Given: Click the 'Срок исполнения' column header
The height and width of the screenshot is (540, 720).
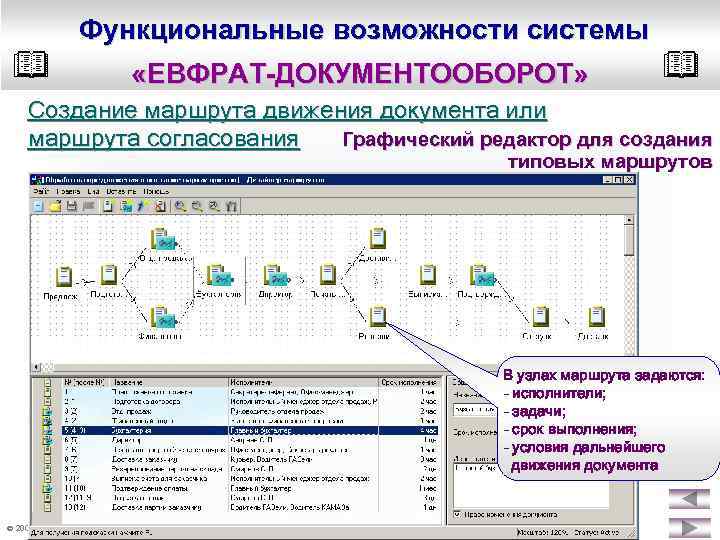Looking at the screenshot, I should click(x=408, y=382).
